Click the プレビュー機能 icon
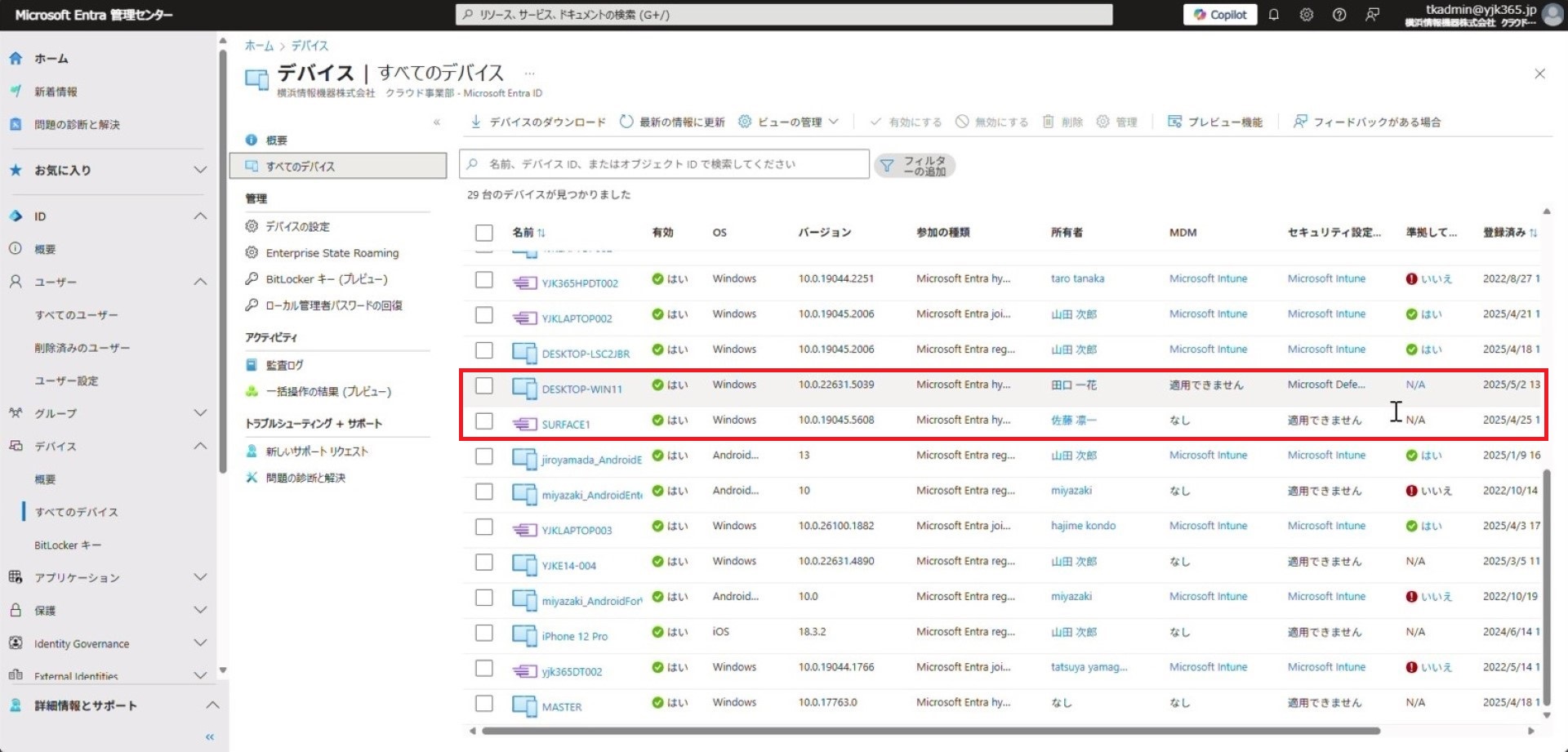Image resolution: width=1568 pixels, height=752 pixels. 1175,122
